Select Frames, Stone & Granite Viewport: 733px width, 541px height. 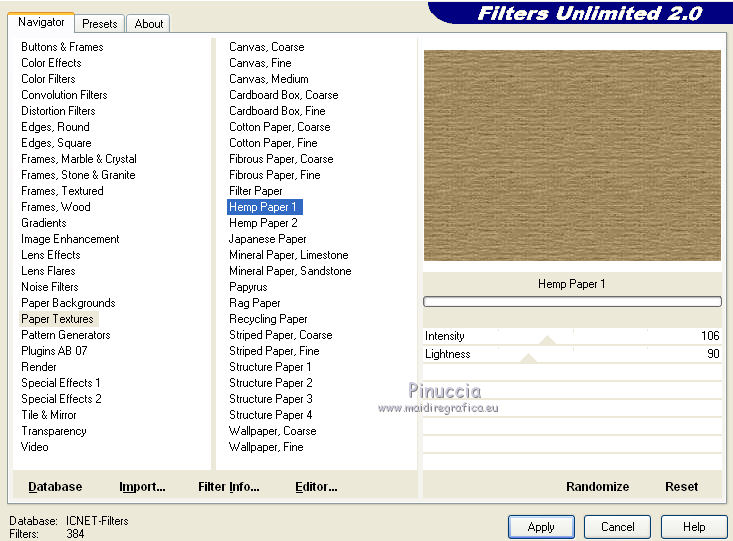click(x=78, y=175)
